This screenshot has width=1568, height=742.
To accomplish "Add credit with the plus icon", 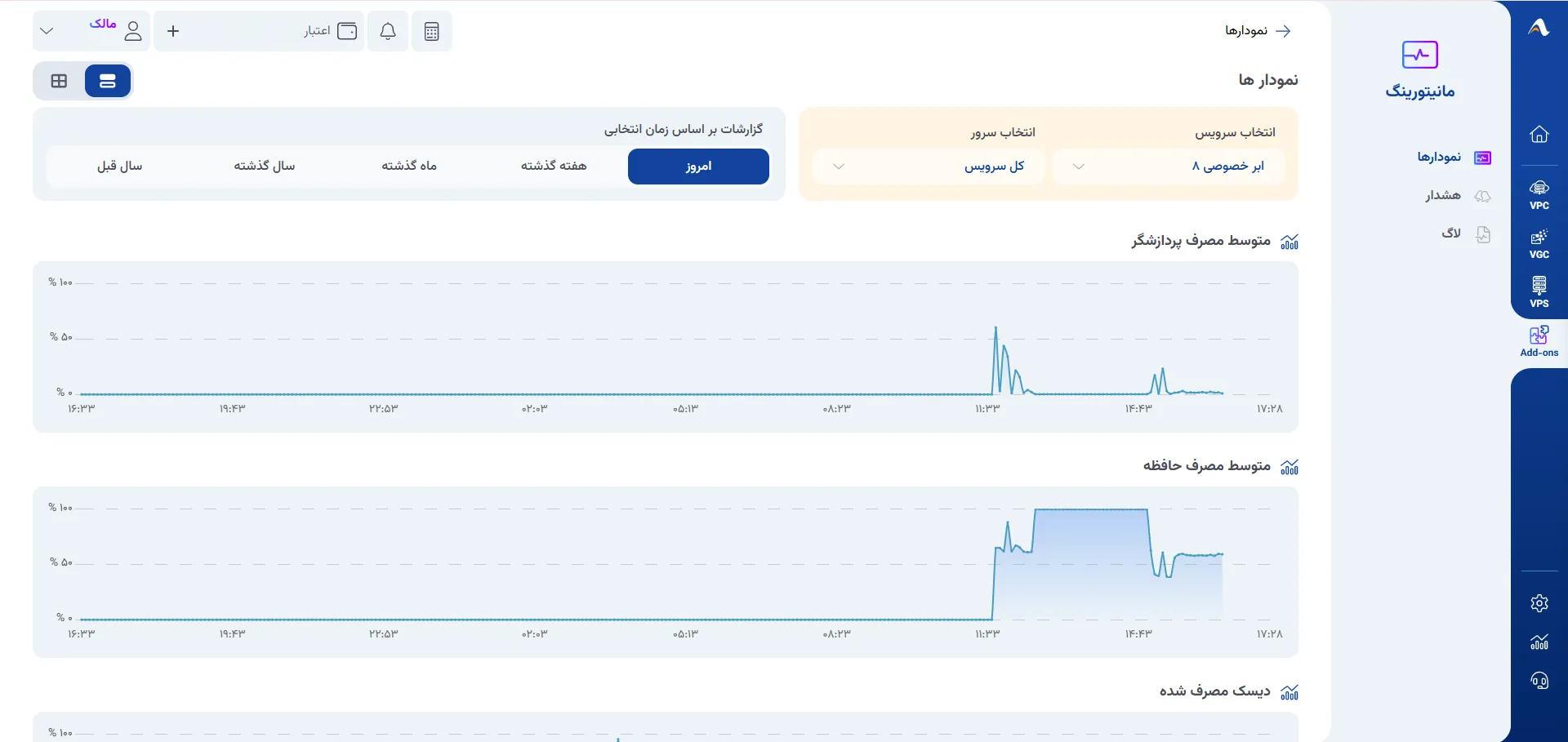I will pyautogui.click(x=173, y=31).
